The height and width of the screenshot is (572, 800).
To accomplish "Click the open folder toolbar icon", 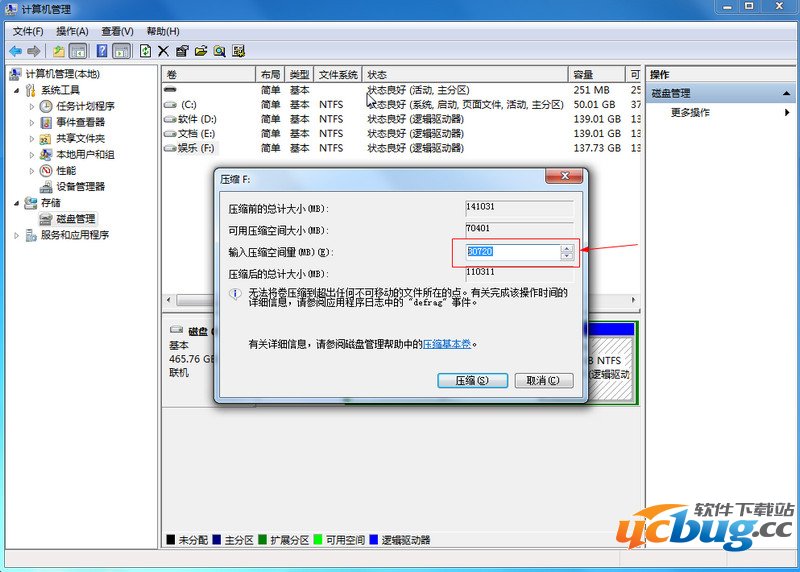I will tap(201, 50).
